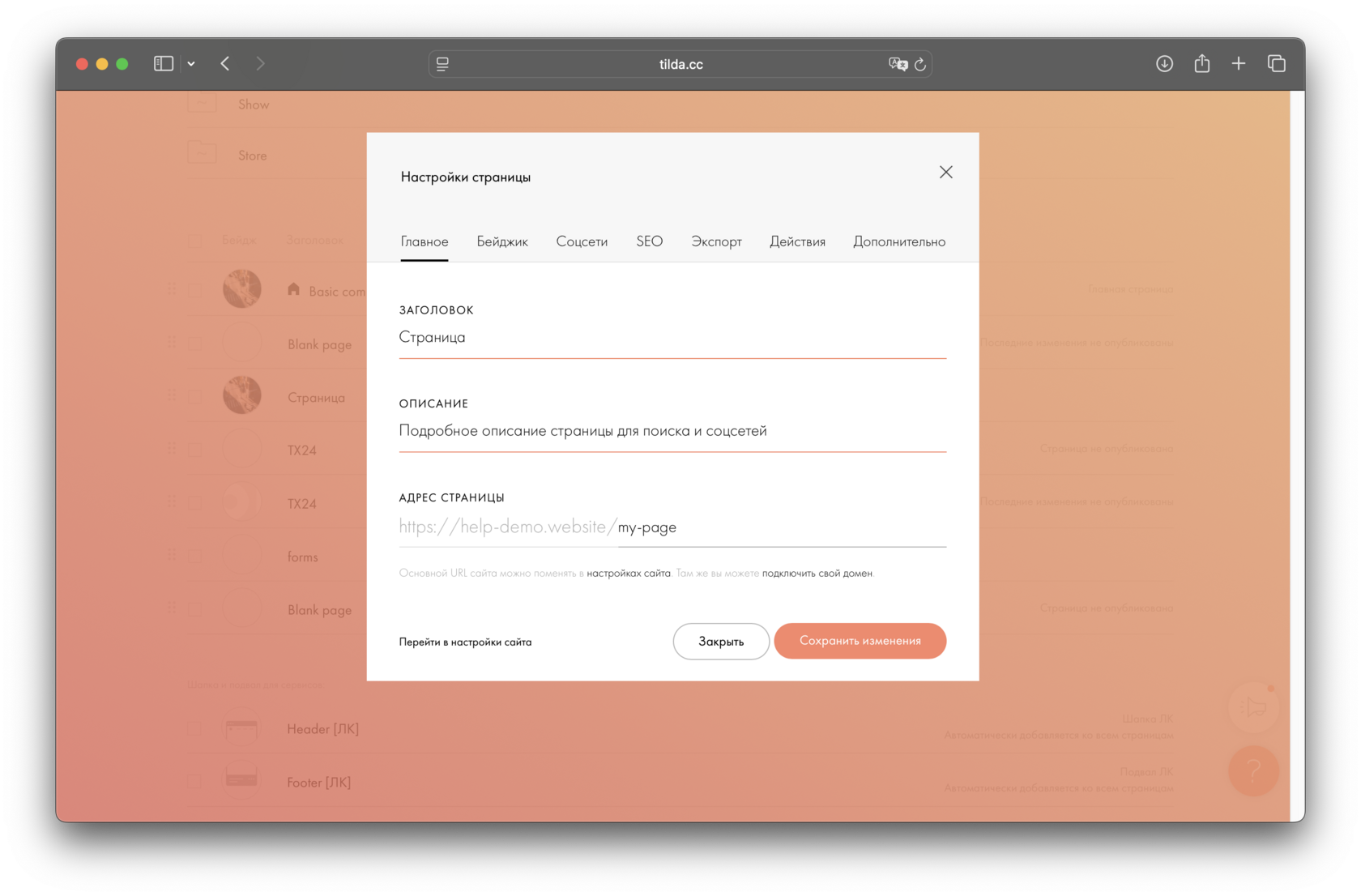The image size is (1361, 896).
Task: Toggle the select-all checkbox beside Бейдж header
Action: tap(195, 241)
